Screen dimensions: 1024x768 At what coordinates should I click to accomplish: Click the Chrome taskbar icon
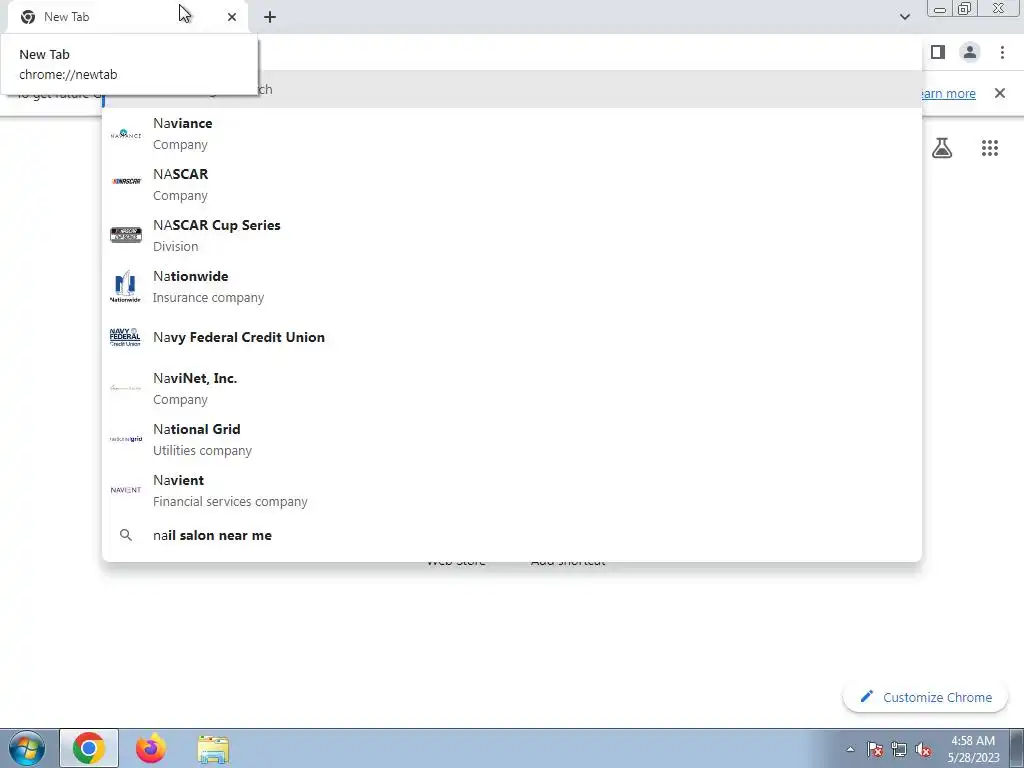click(89, 748)
